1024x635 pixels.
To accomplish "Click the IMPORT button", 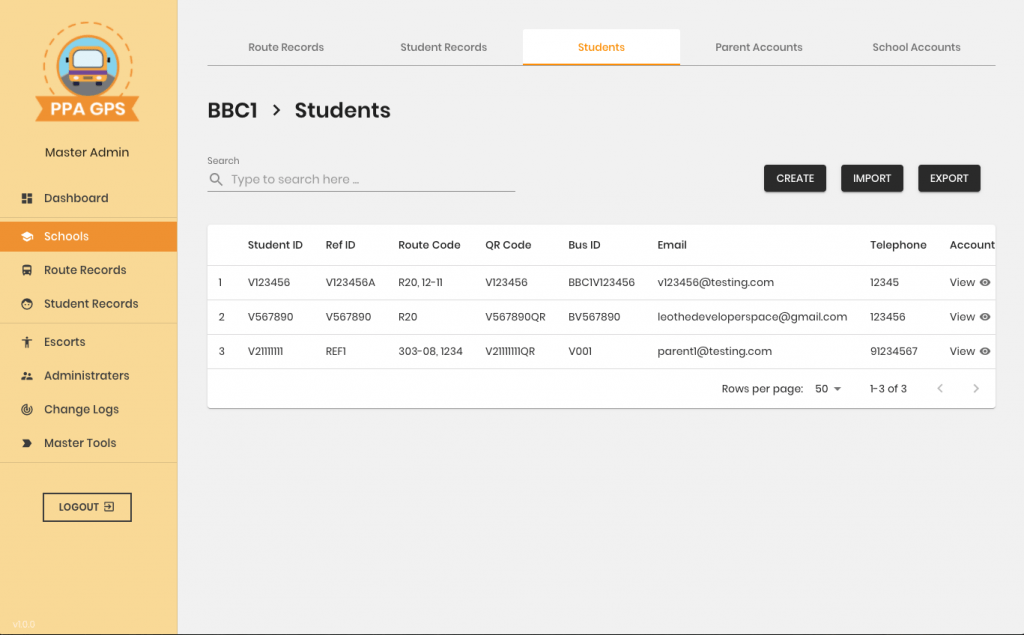I will (x=872, y=178).
